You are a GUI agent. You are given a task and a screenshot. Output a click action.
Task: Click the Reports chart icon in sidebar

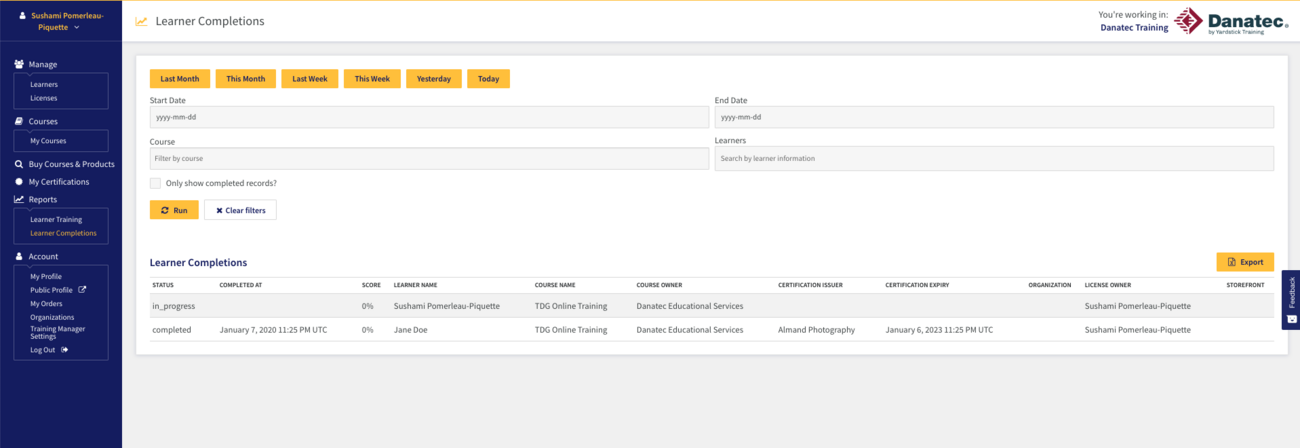[x=19, y=199]
